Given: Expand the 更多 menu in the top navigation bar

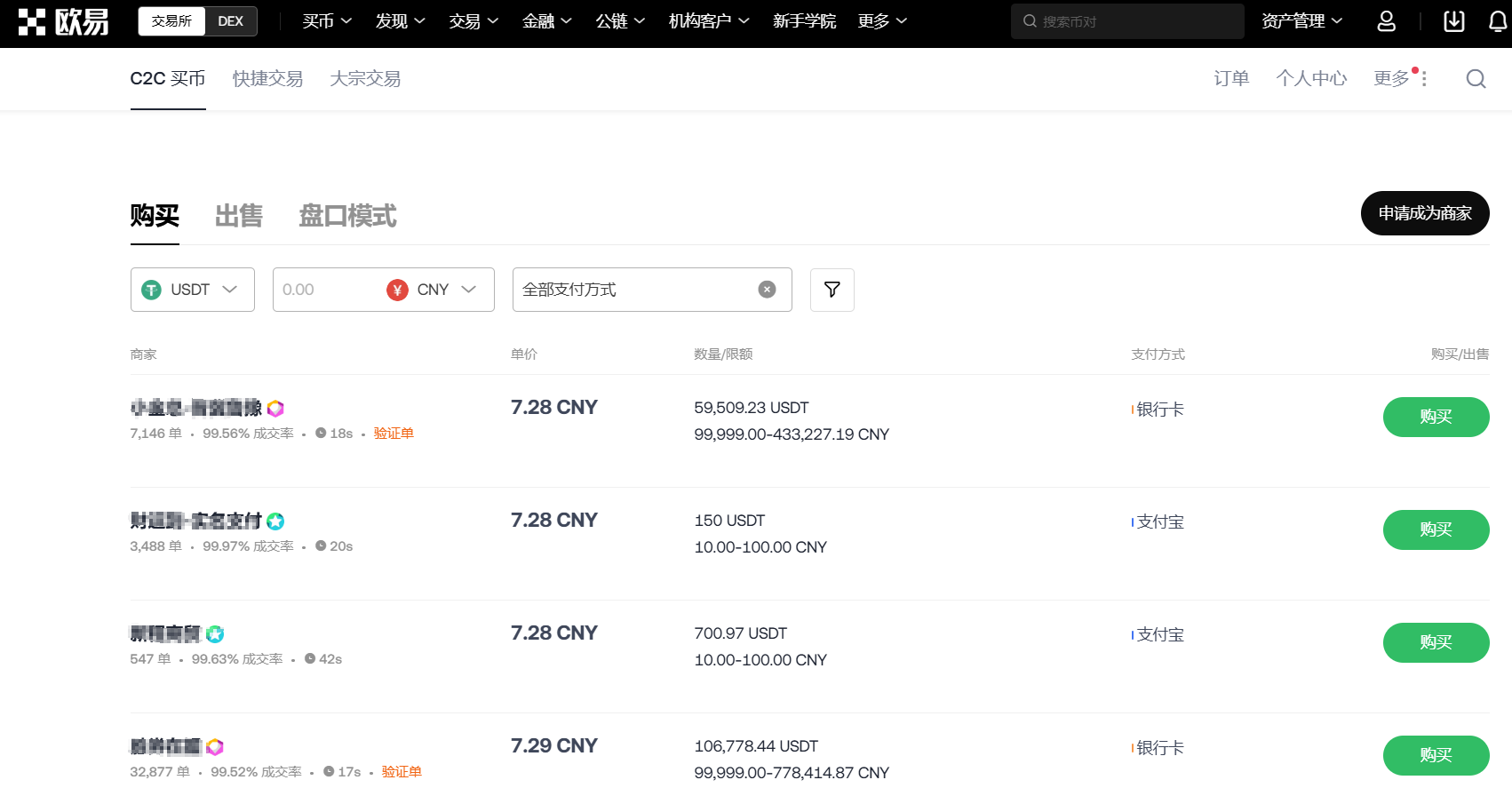Looking at the screenshot, I should (882, 21).
